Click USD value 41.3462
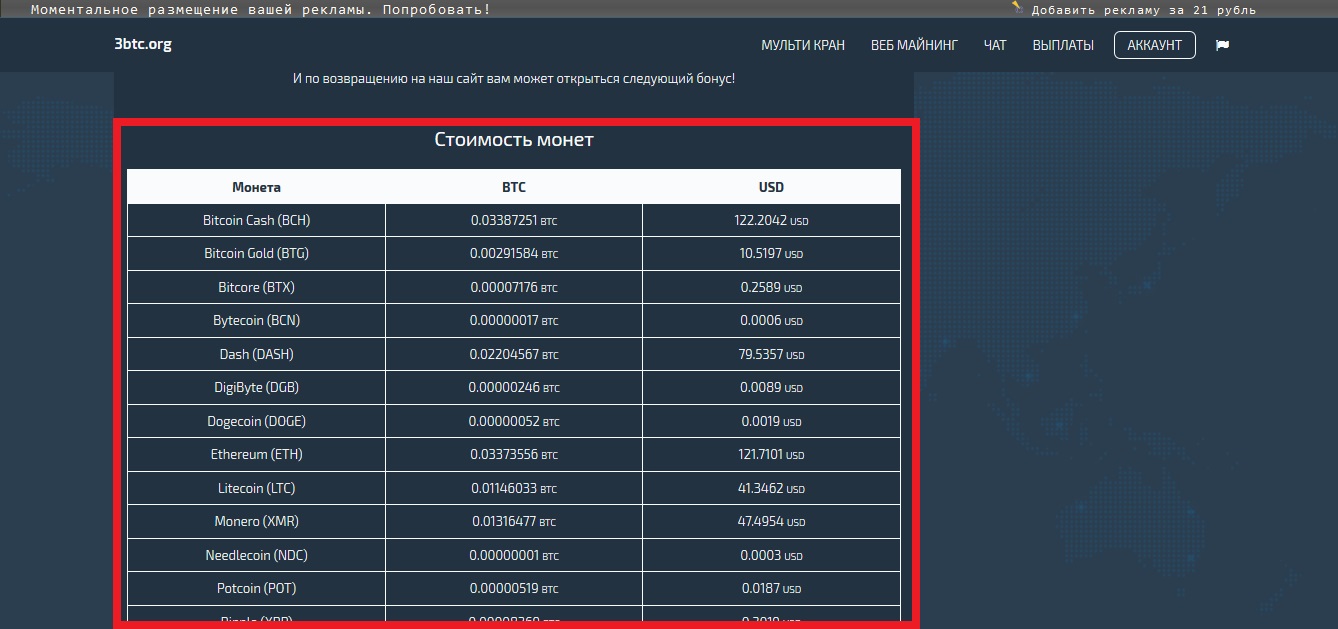 pos(771,488)
